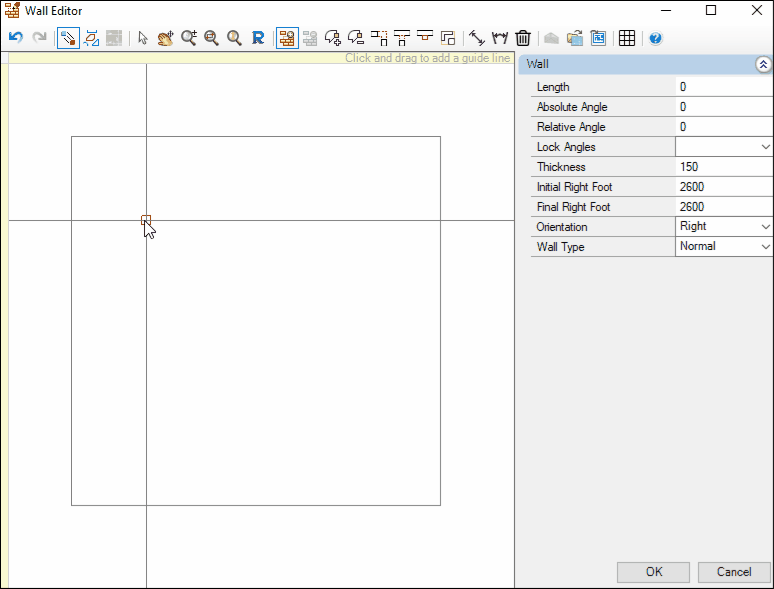Collapse the Wall properties panel chevron
This screenshot has height=589, width=774.
(763, 64)
